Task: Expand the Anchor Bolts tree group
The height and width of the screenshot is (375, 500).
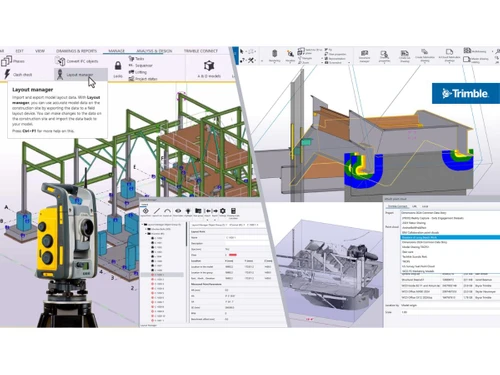Action: coord(146,229)
